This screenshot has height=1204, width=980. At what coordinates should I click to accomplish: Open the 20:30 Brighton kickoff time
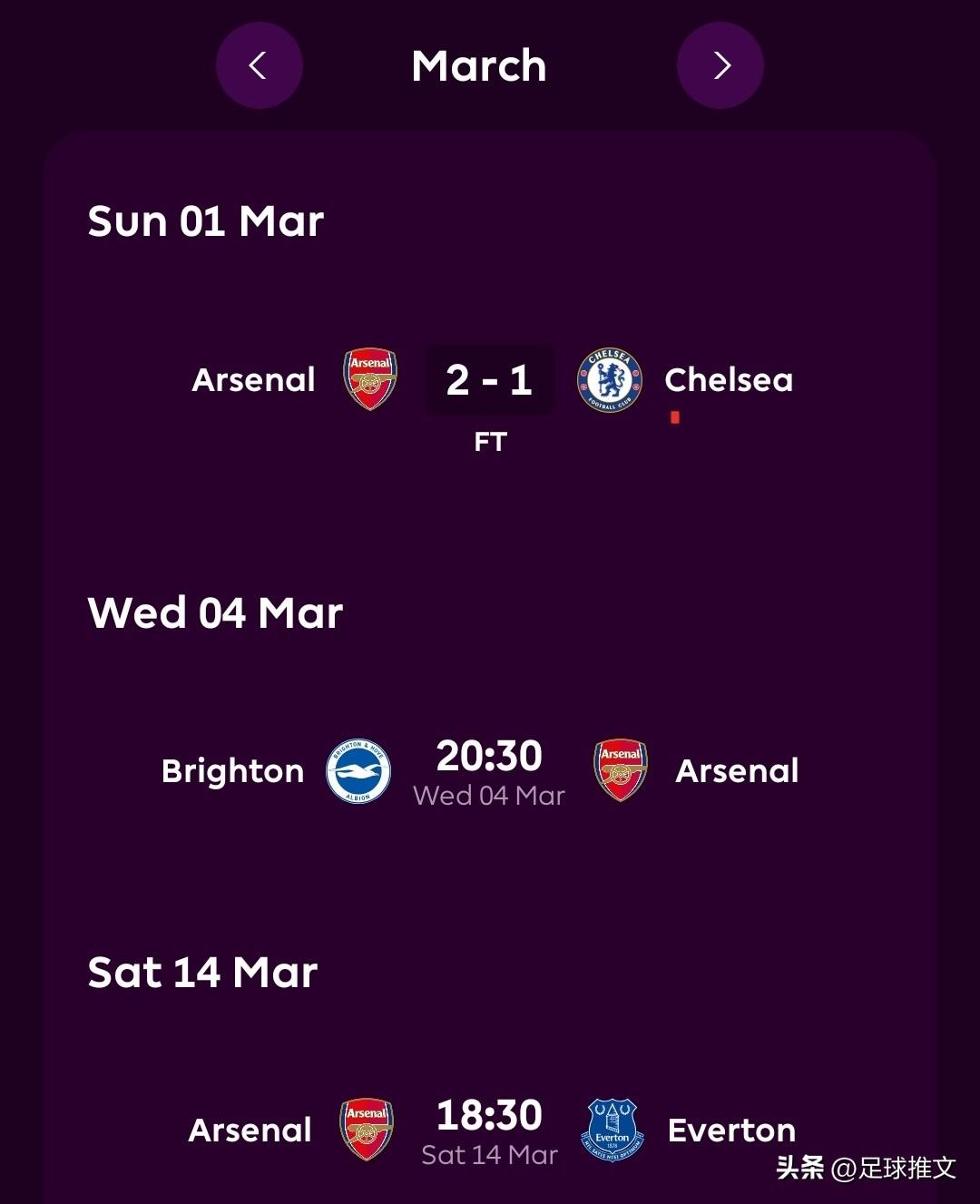pos(489,756)
